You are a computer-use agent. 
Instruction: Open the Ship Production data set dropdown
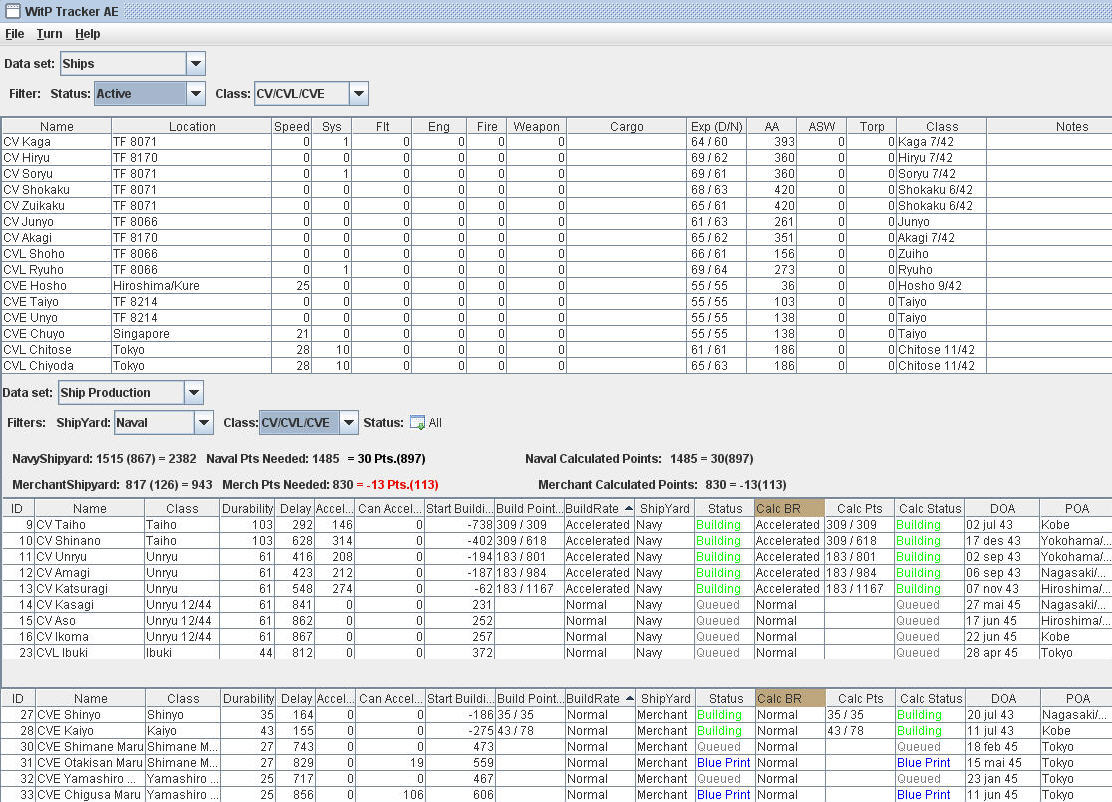194,393
